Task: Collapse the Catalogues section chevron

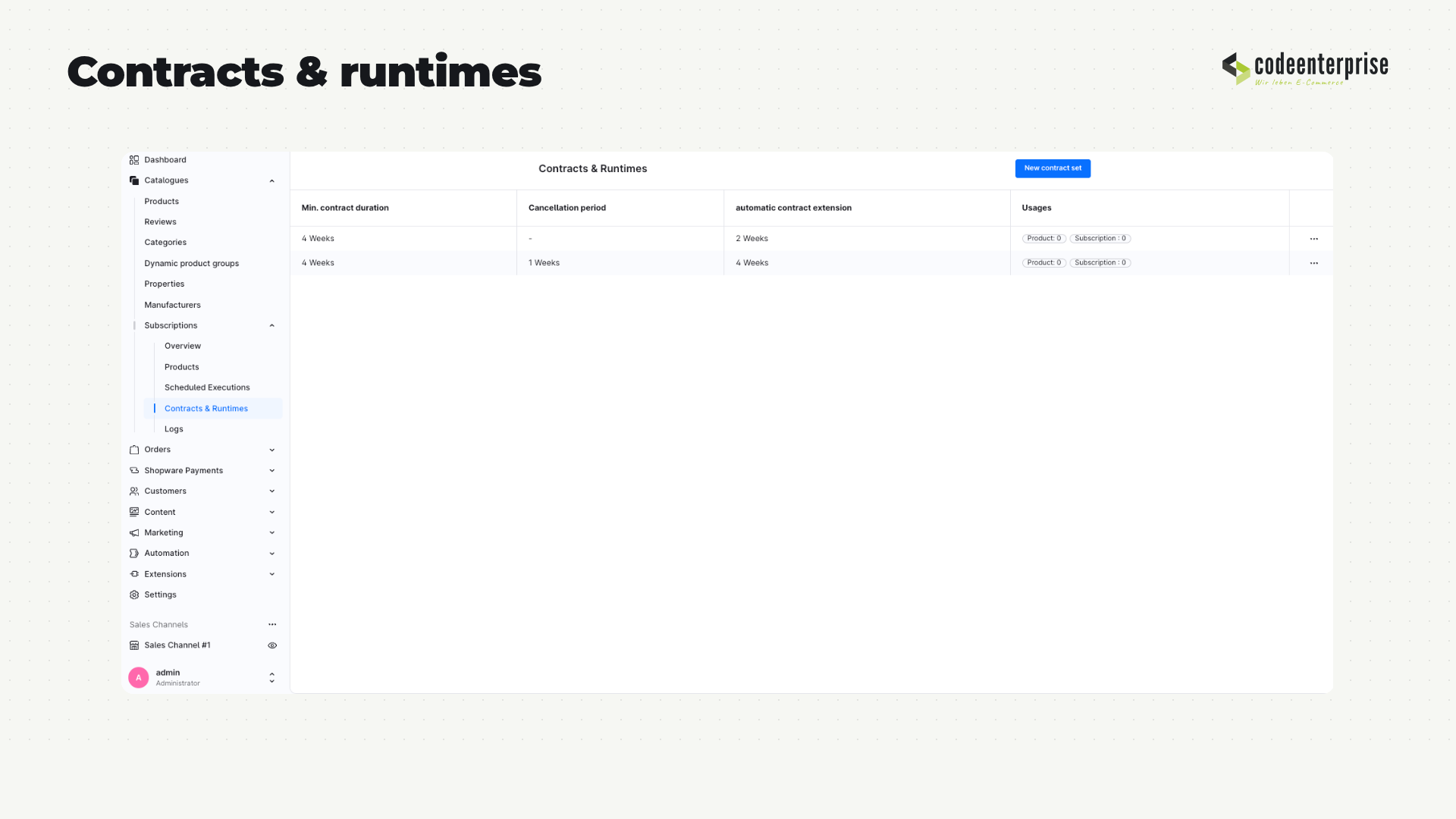Action: 272,180
